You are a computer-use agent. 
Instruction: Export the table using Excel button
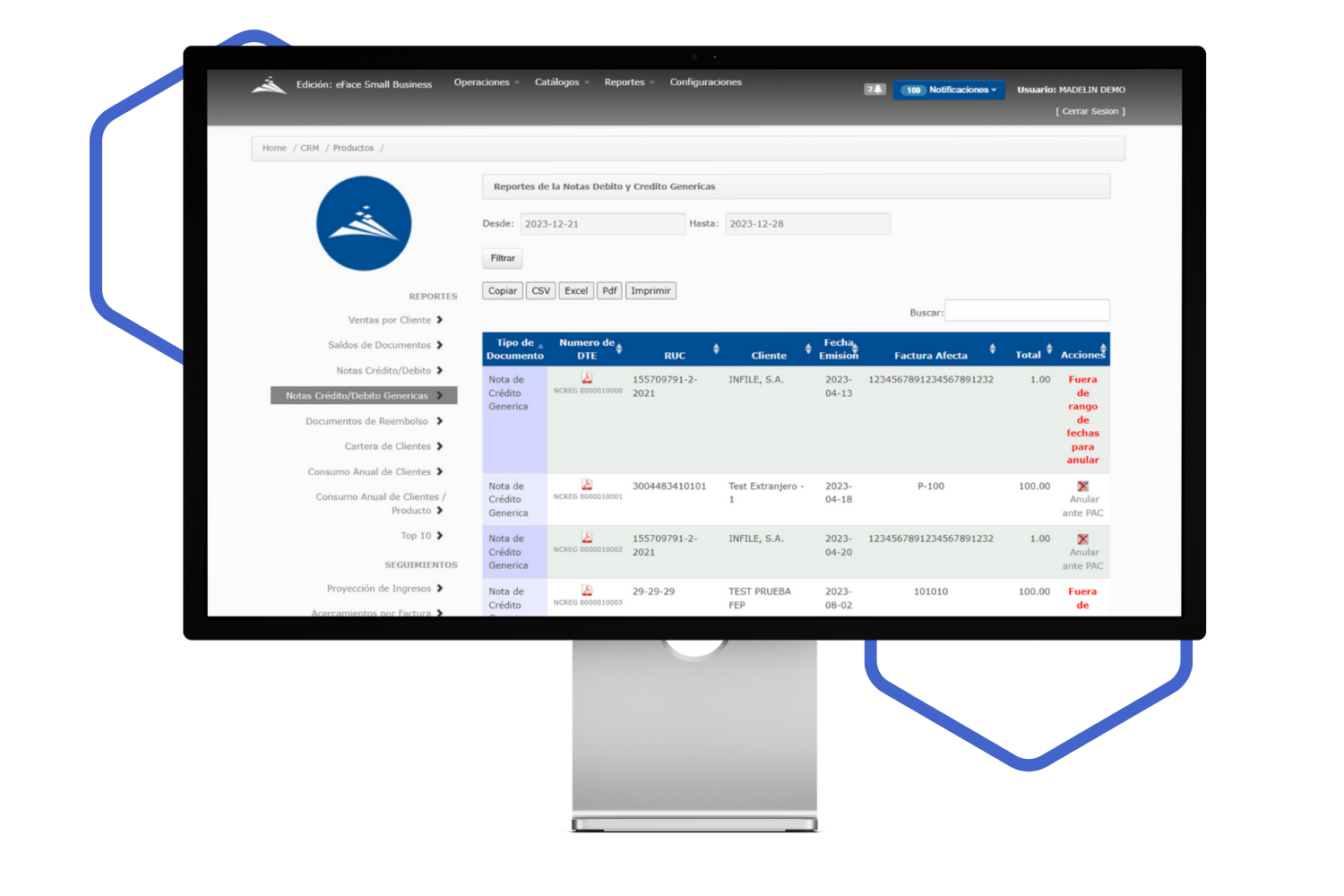pyautogui.click(x=575, y=291)
